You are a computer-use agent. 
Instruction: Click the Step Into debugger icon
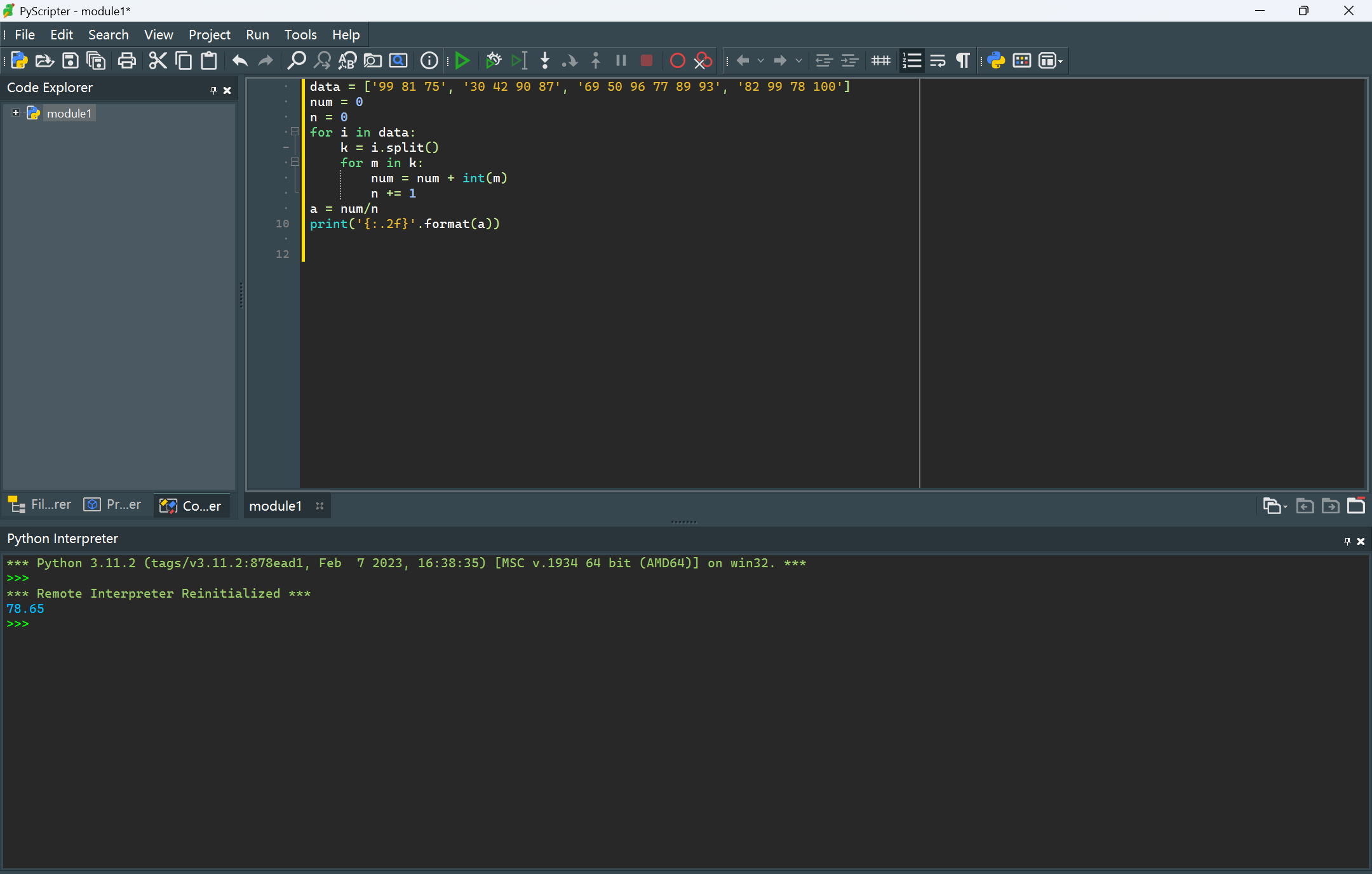click(544, 61)
